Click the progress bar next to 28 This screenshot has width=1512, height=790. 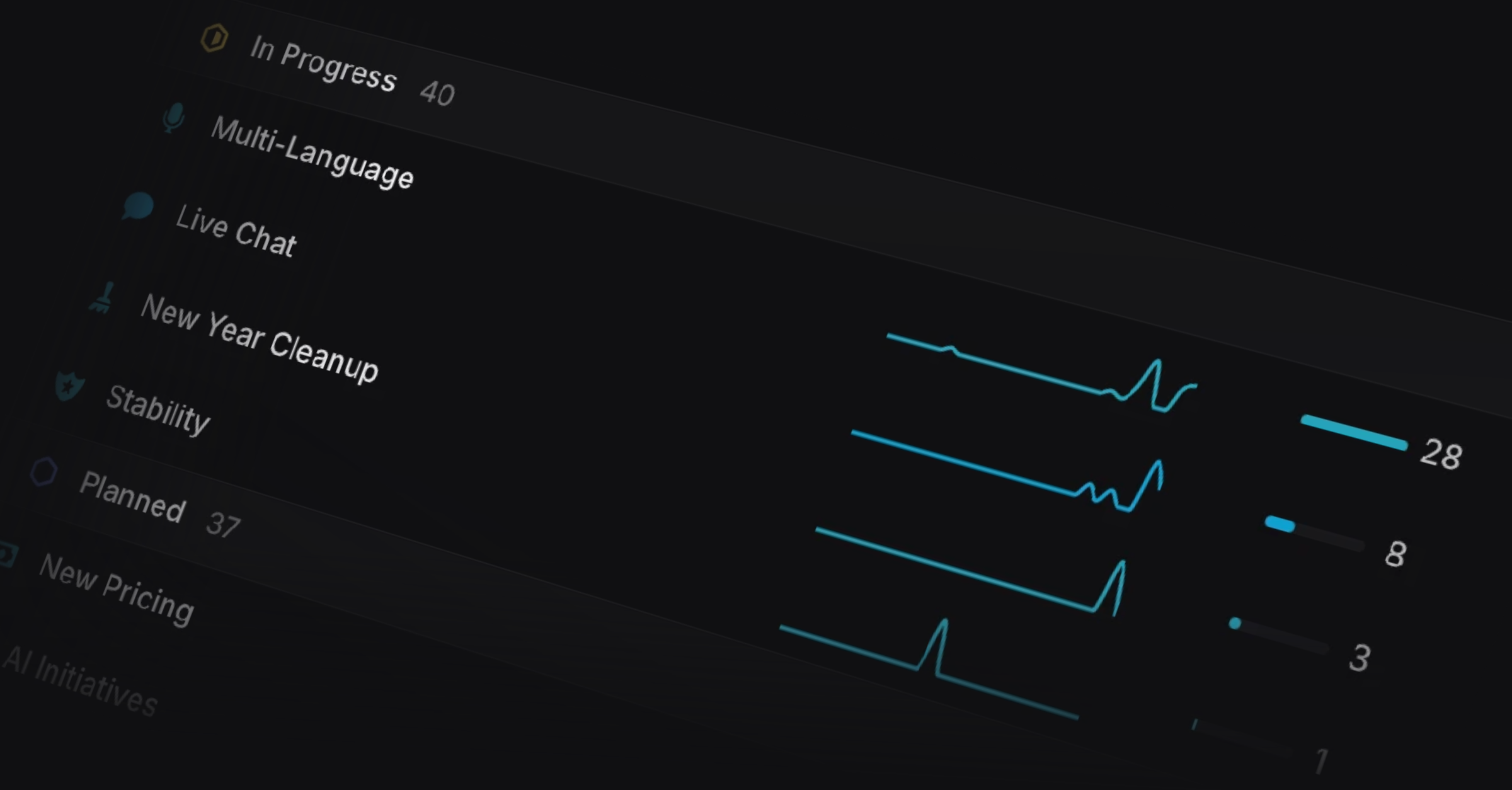1353,433
